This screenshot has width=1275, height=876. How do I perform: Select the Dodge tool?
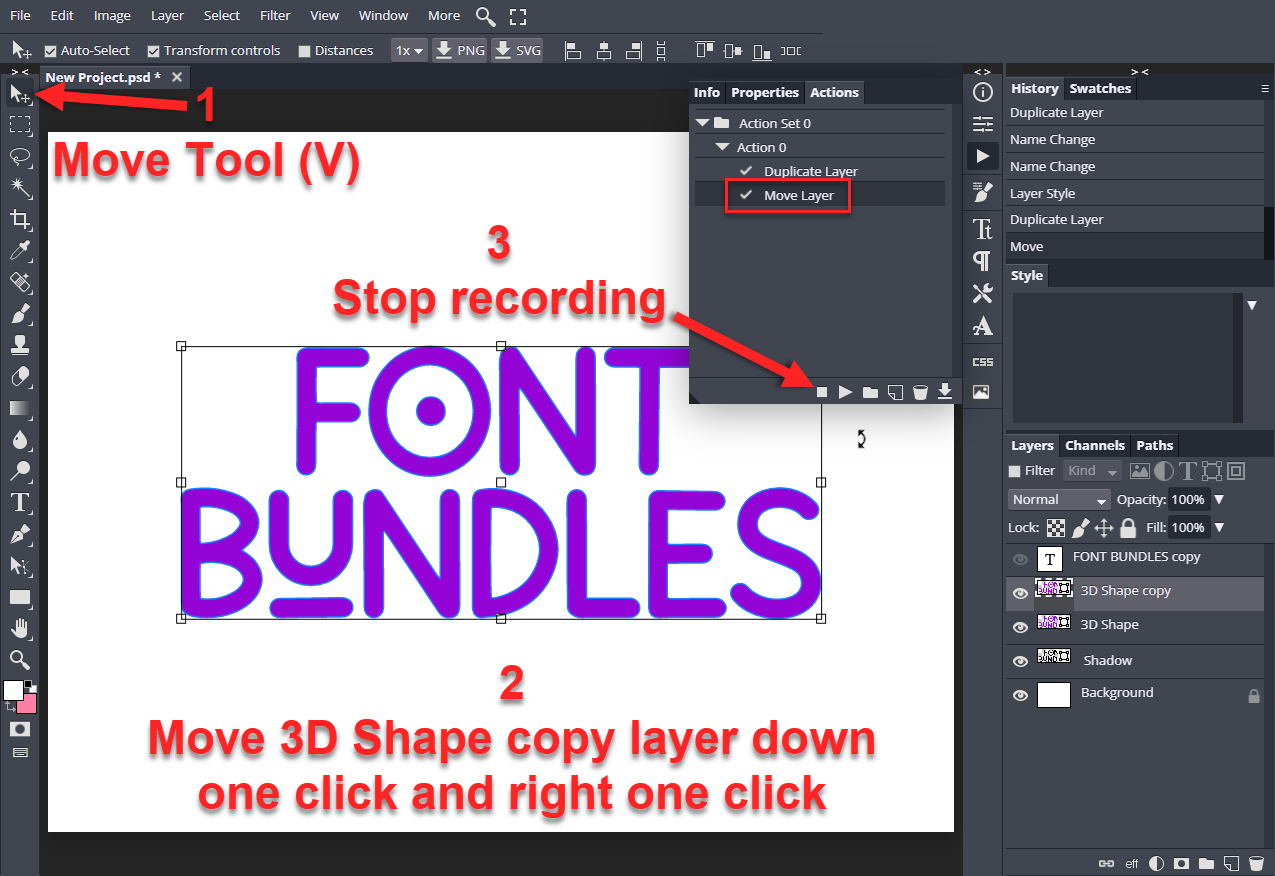(19, 471)
